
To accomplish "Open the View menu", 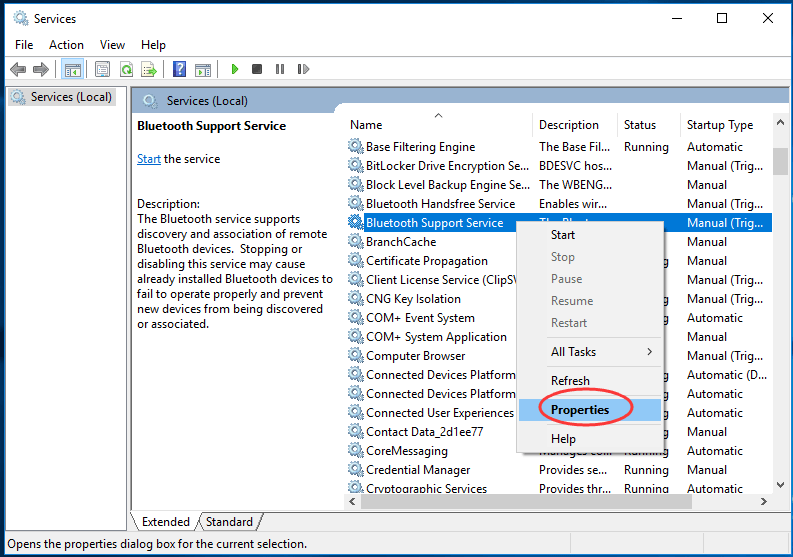I will coord(112,45).
